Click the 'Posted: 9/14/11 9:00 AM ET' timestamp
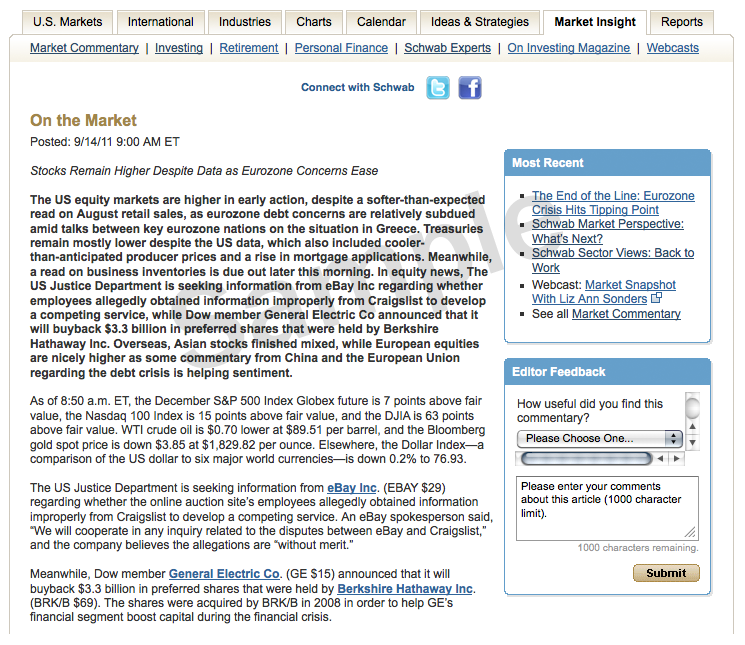This screenshot has width=745, height=645. click(x=105, y=142)
